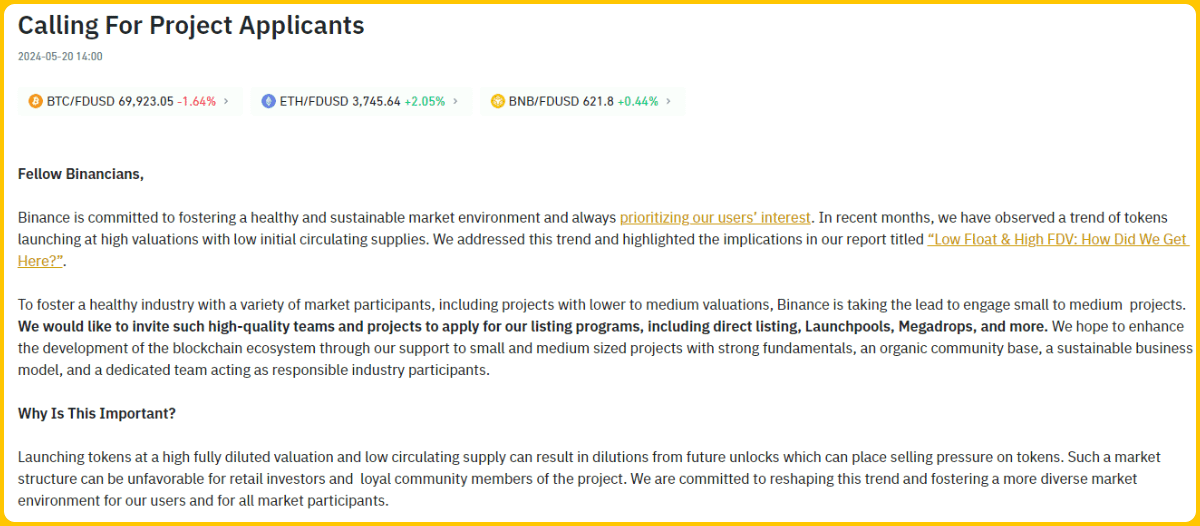This screenshot has width=1200, height=526.
Task: Click the bold 'We would like to invite' sentence
Action: point(533,327)
